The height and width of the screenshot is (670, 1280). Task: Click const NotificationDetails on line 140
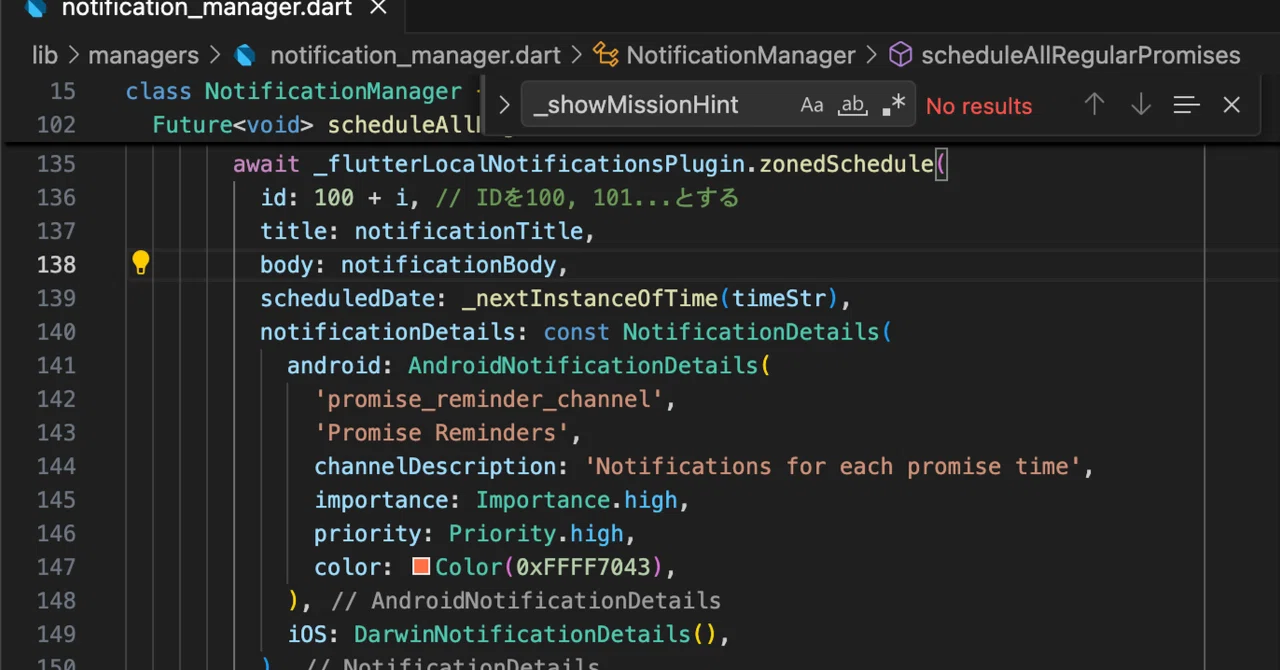(710, 332)
